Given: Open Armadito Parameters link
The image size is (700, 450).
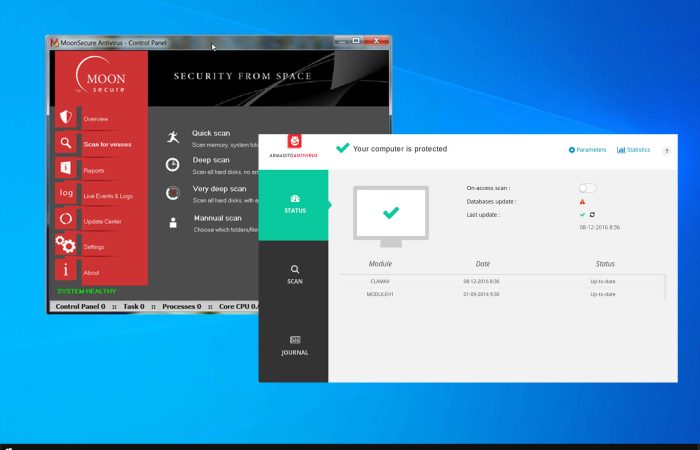Looking at the screenshot, I should click(x=588, y=150).
